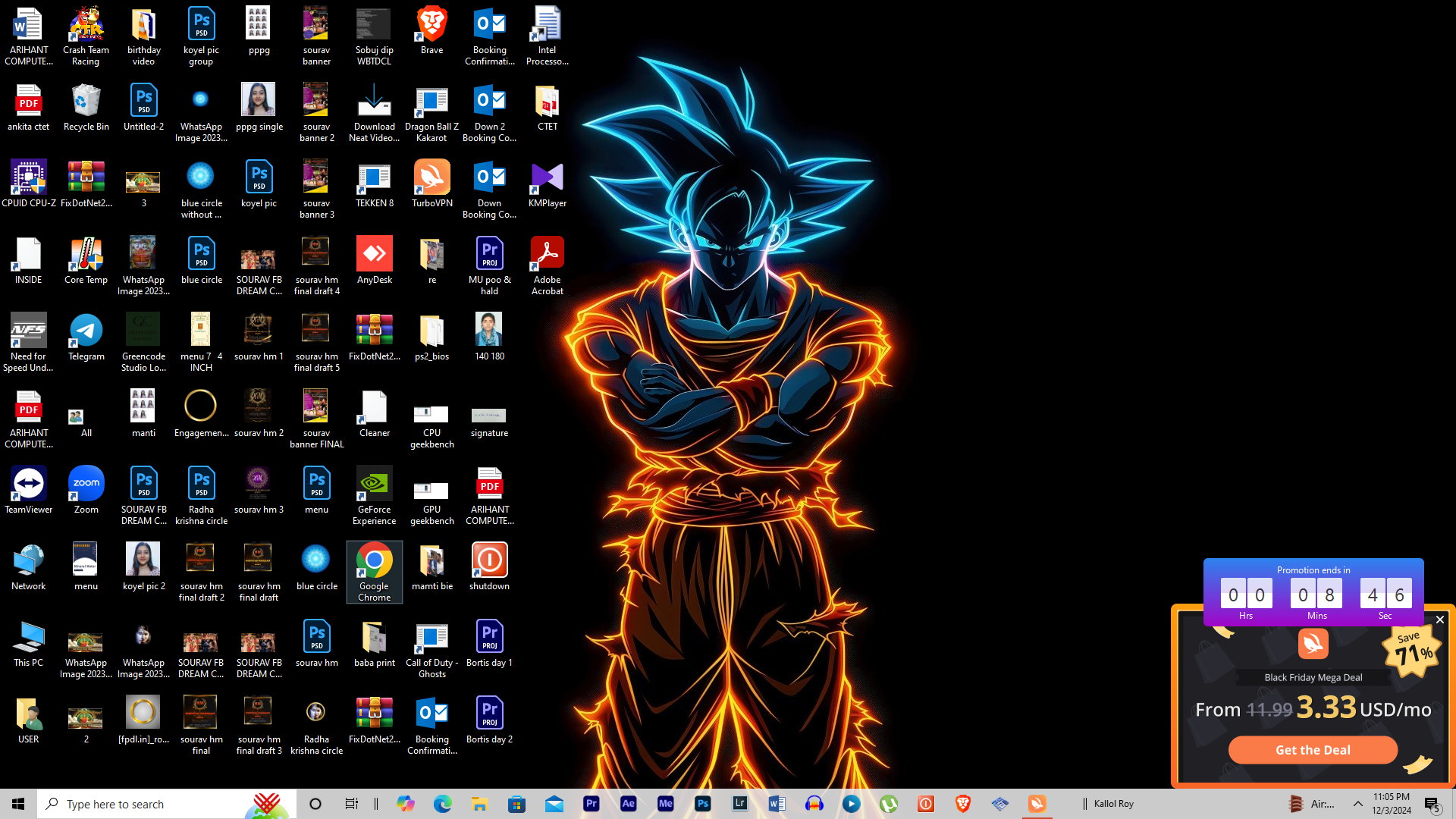Click the Get the Deal button
Image resolution: width=1456 pixels, height=819 pixels.
click(1313, 750)
